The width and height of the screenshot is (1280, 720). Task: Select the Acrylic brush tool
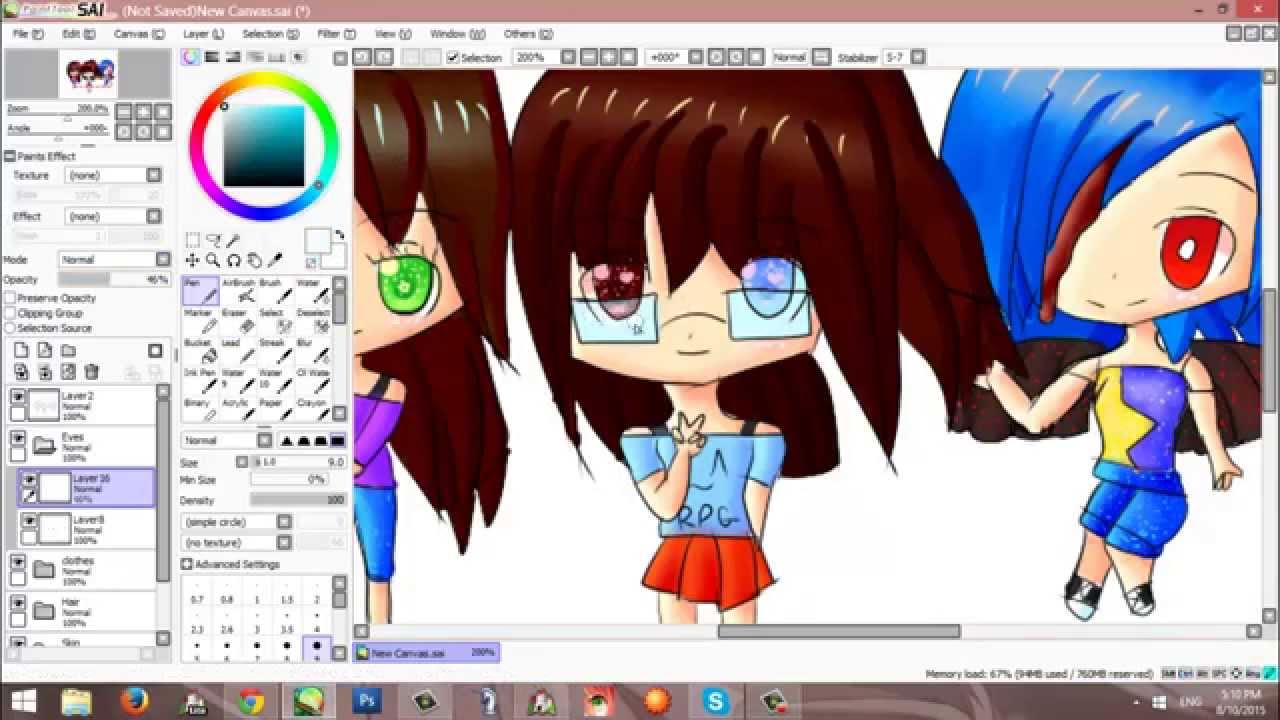(x=238, y=409)
